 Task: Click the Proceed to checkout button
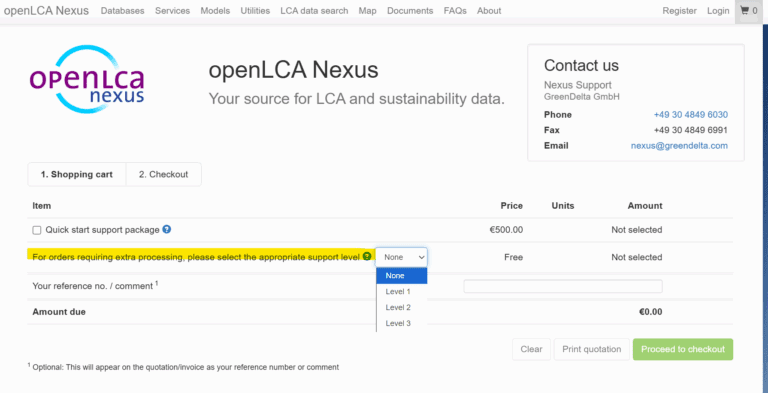683,349
